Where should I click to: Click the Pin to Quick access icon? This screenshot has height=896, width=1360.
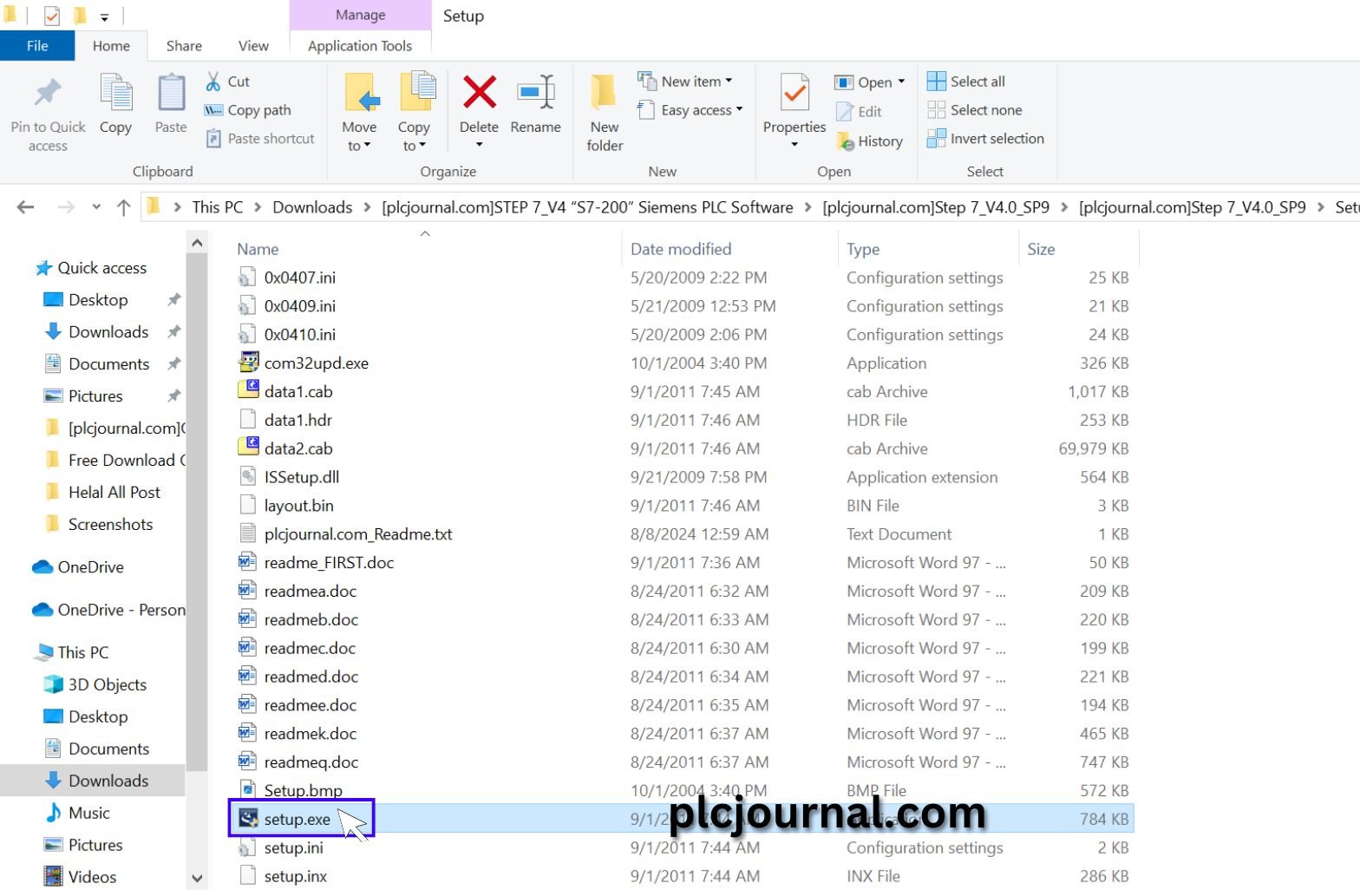(48, 93)
